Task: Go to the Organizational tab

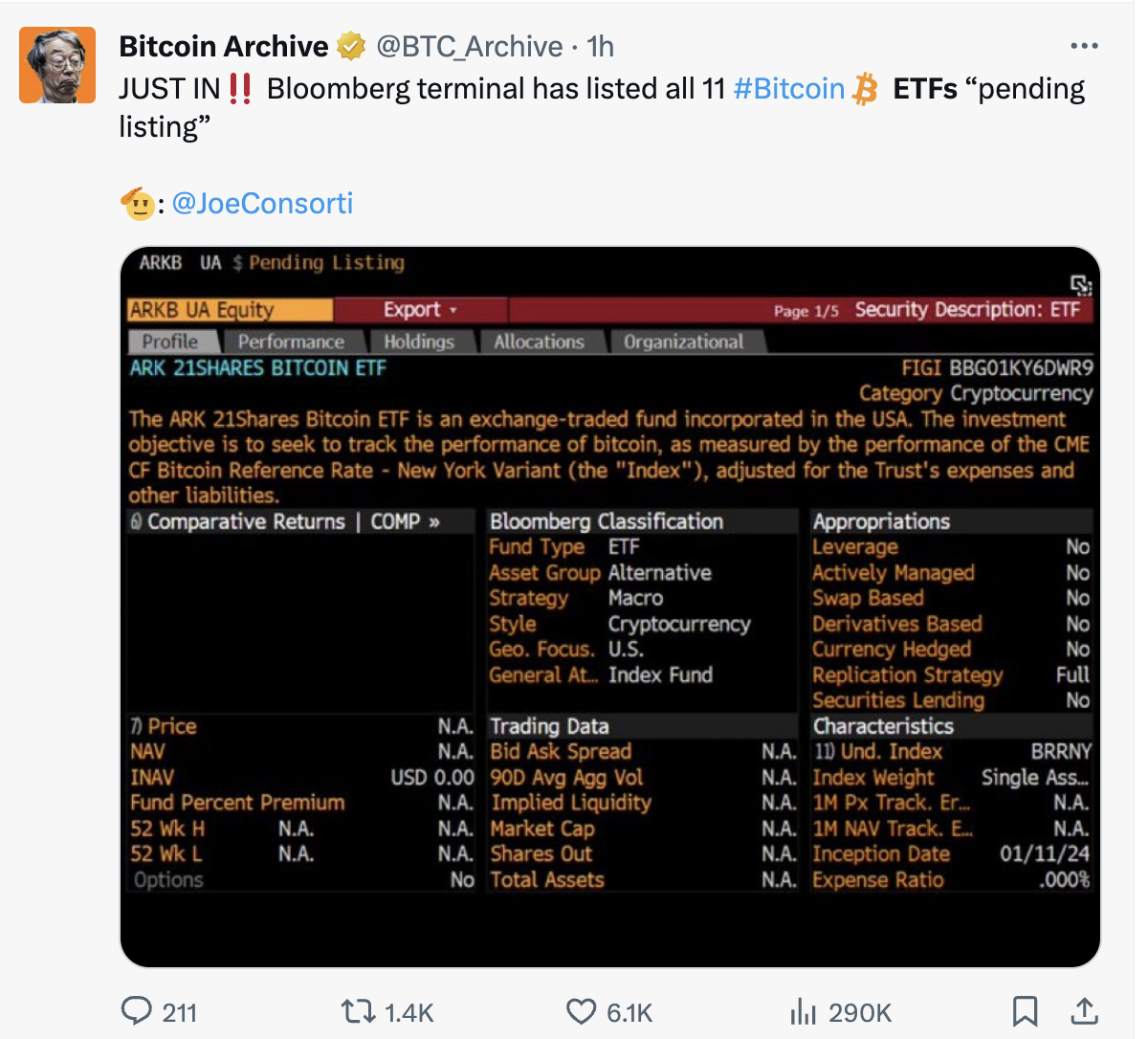Action: 683,342
